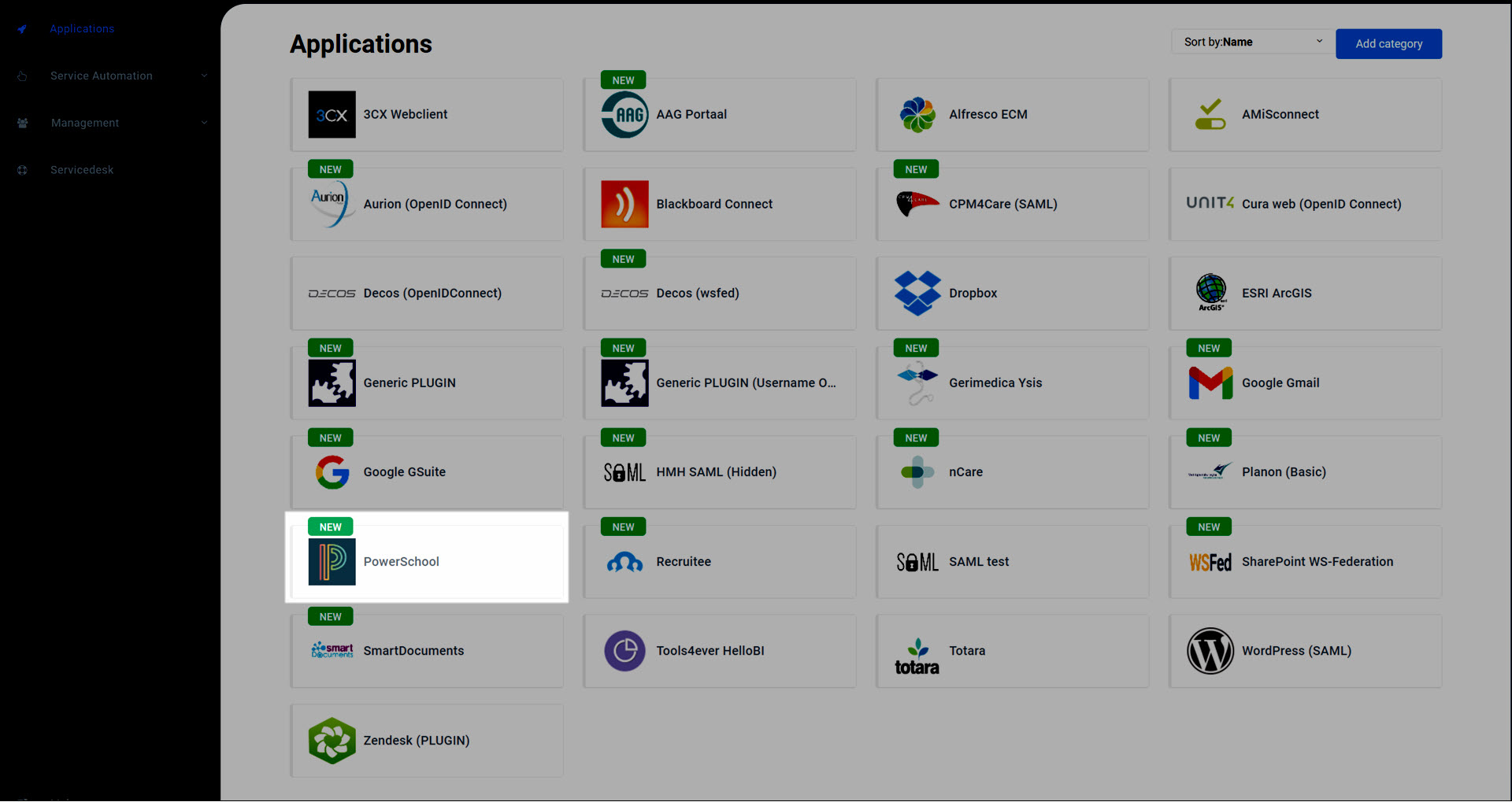
Task: Click the Google GSuite G icon
Action: pyautogui.click(x=332, y=472)
